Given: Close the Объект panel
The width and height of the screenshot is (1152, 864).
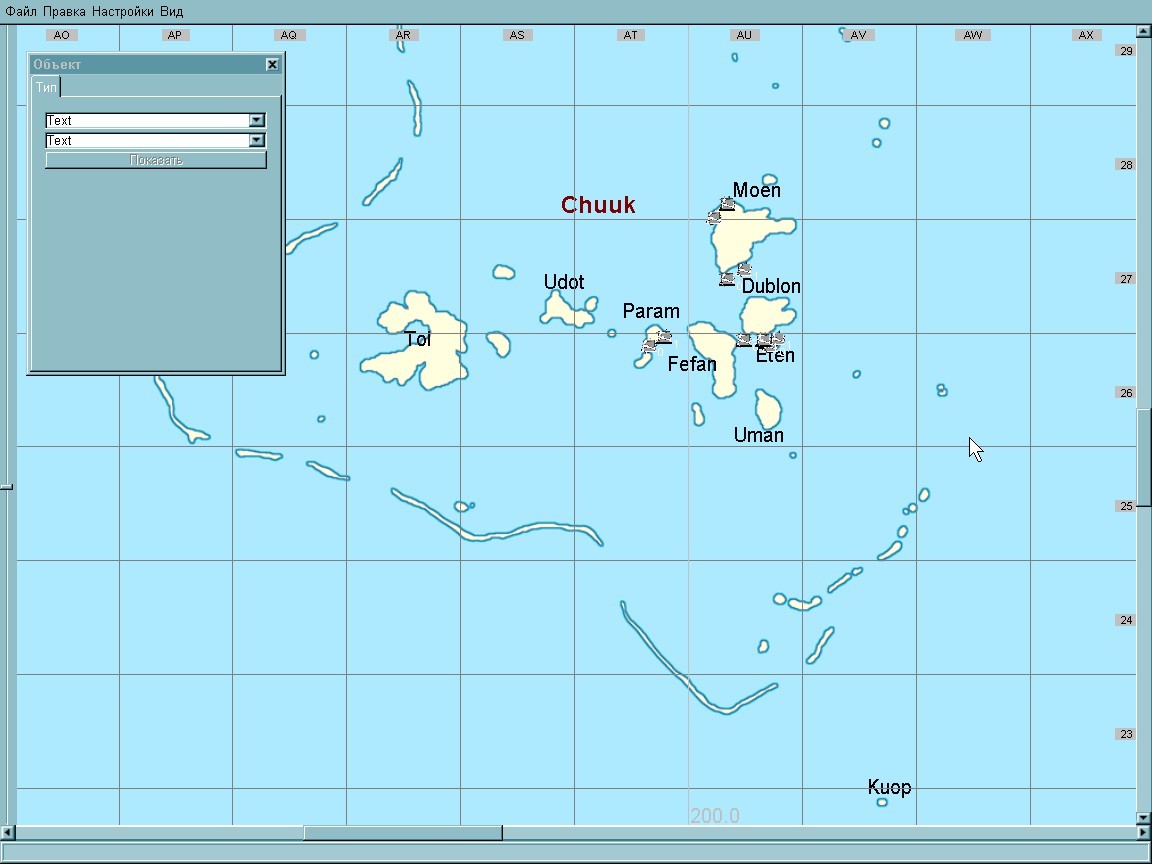Looking at the screenshot, I should click(x=272, y=65).
